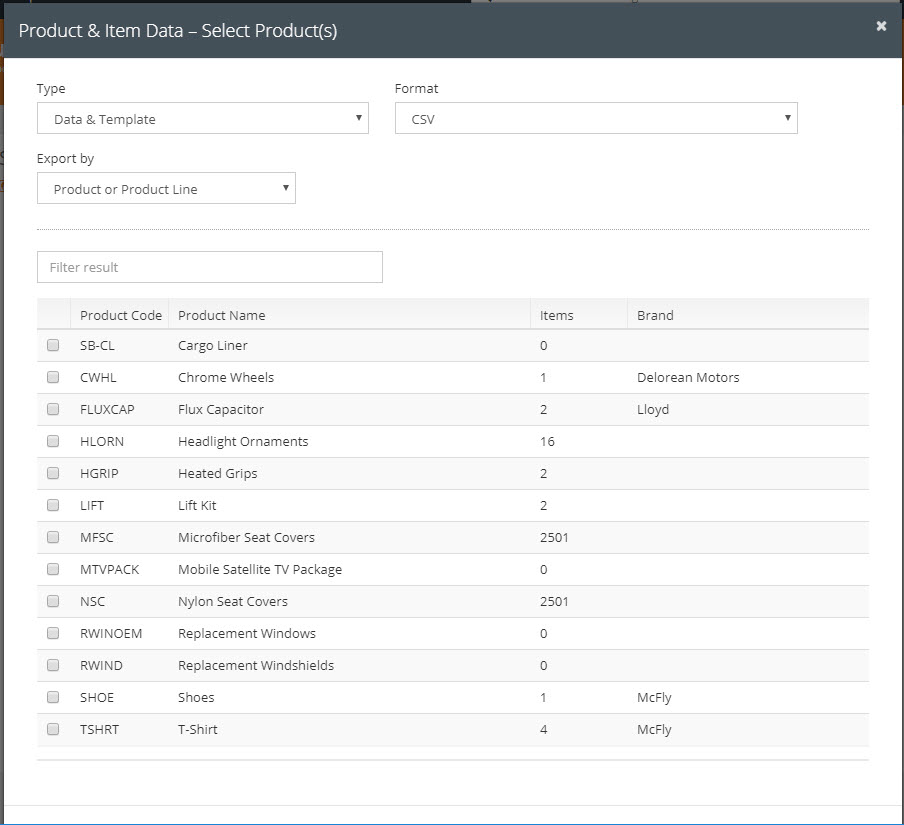Tick the FLUXCAP Flux Capacitor checkbox

tap(53, 409)
